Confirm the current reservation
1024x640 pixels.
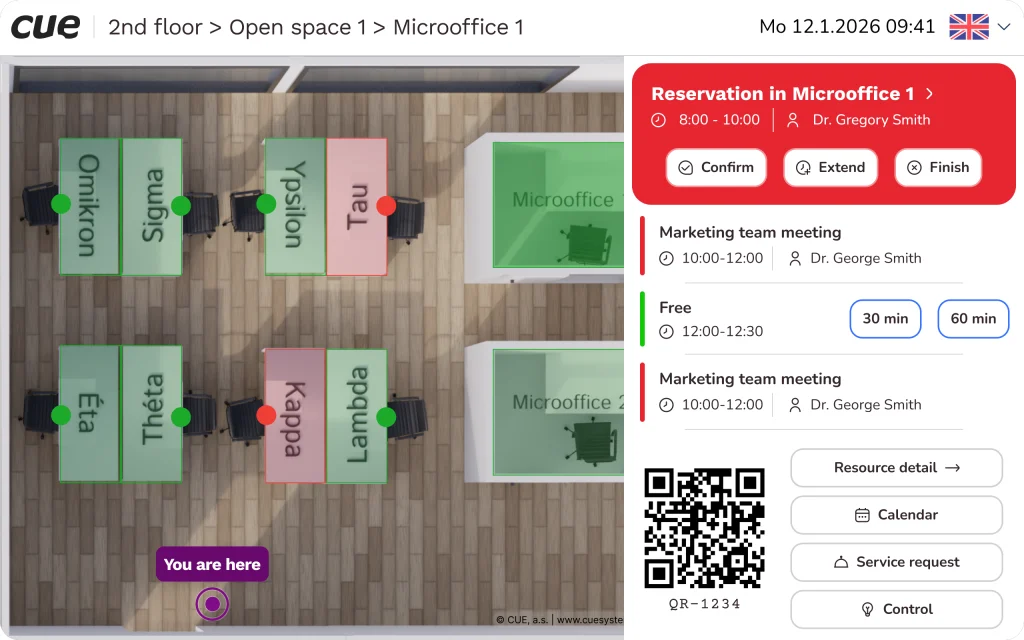pos(716,168)
